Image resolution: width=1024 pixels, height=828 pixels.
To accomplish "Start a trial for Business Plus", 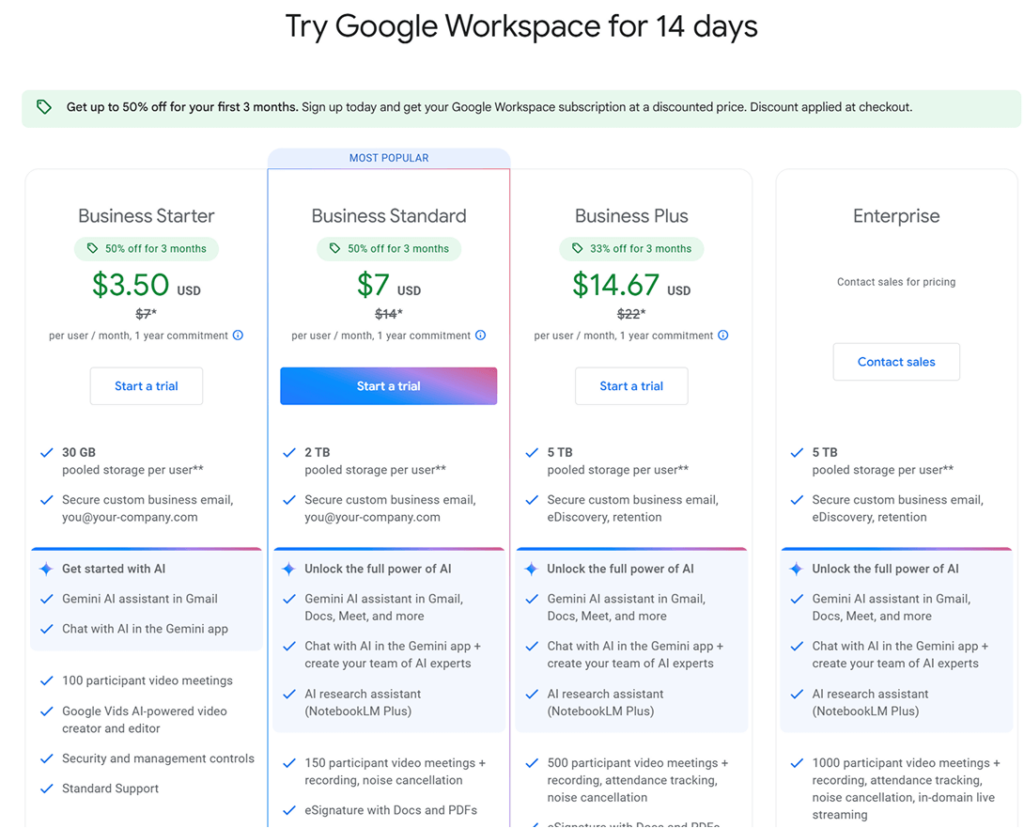I will pyautogui.click(x=631, y=386).
